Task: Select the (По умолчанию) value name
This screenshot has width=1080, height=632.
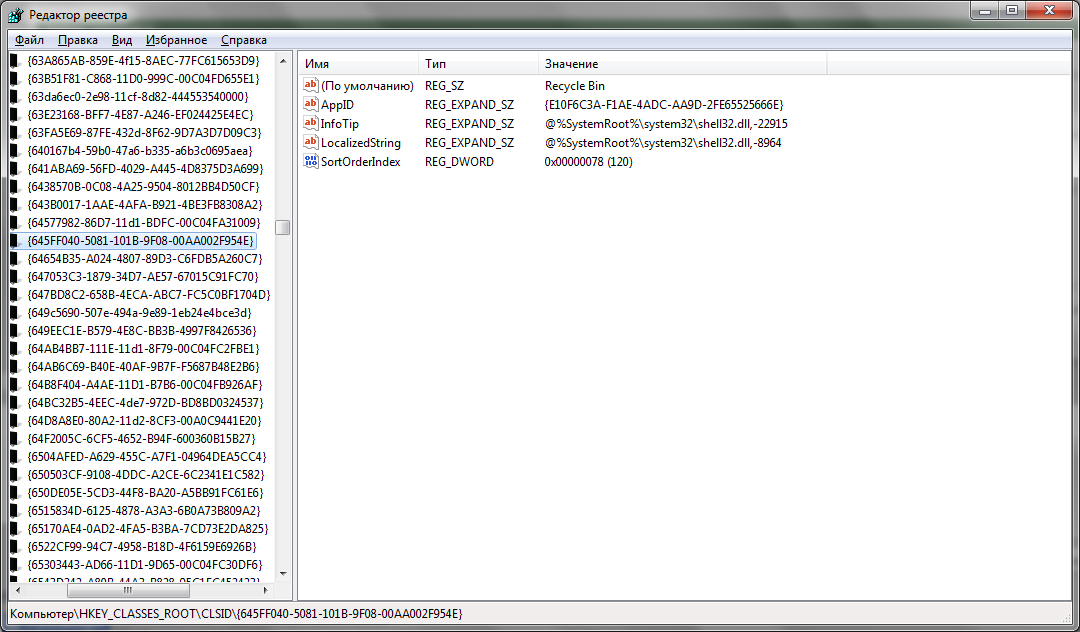Action: pos(367,86)
